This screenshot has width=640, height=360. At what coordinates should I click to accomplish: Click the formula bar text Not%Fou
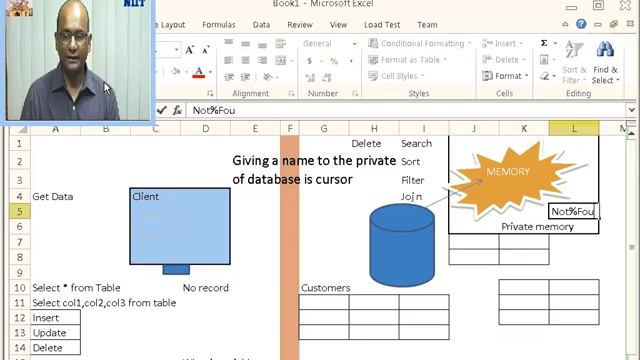[214, 110]
